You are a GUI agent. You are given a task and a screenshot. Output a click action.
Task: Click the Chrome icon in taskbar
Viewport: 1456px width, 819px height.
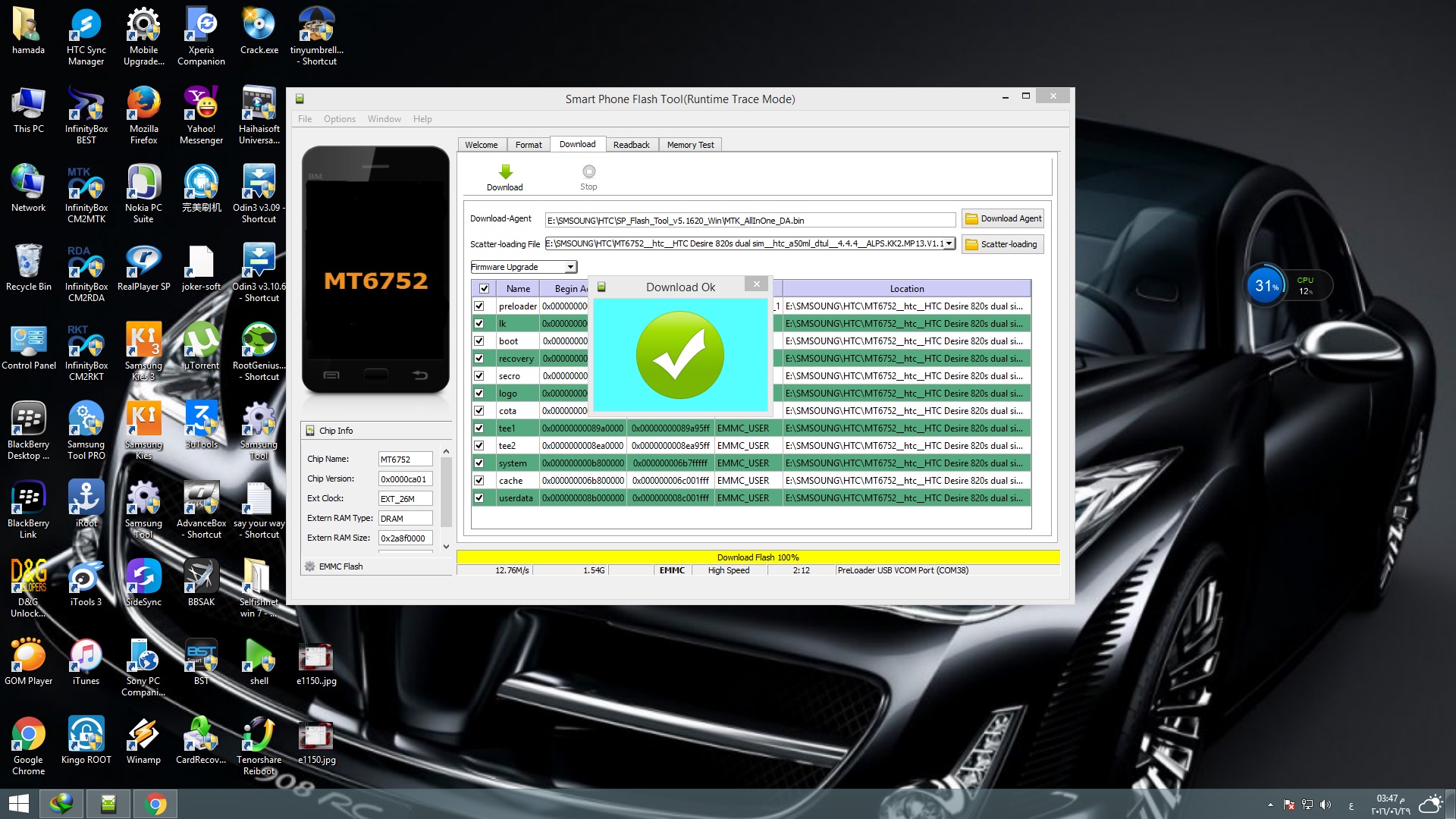(x=155, y=804)
